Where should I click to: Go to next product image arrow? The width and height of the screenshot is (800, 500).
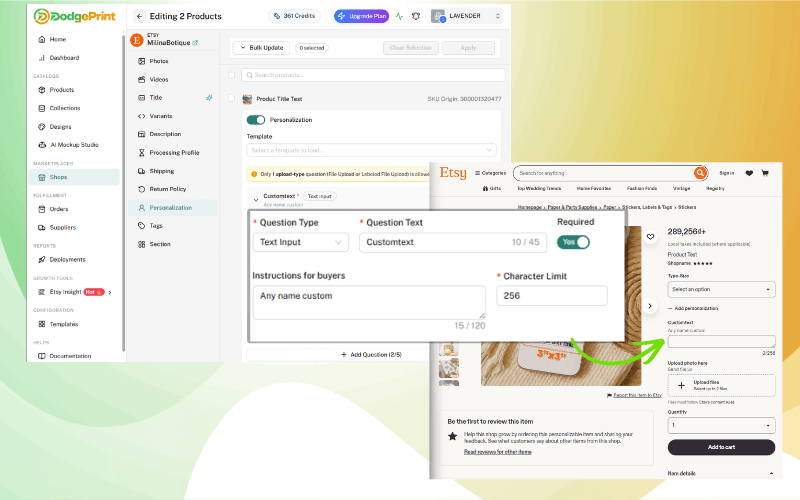(649, 306)
